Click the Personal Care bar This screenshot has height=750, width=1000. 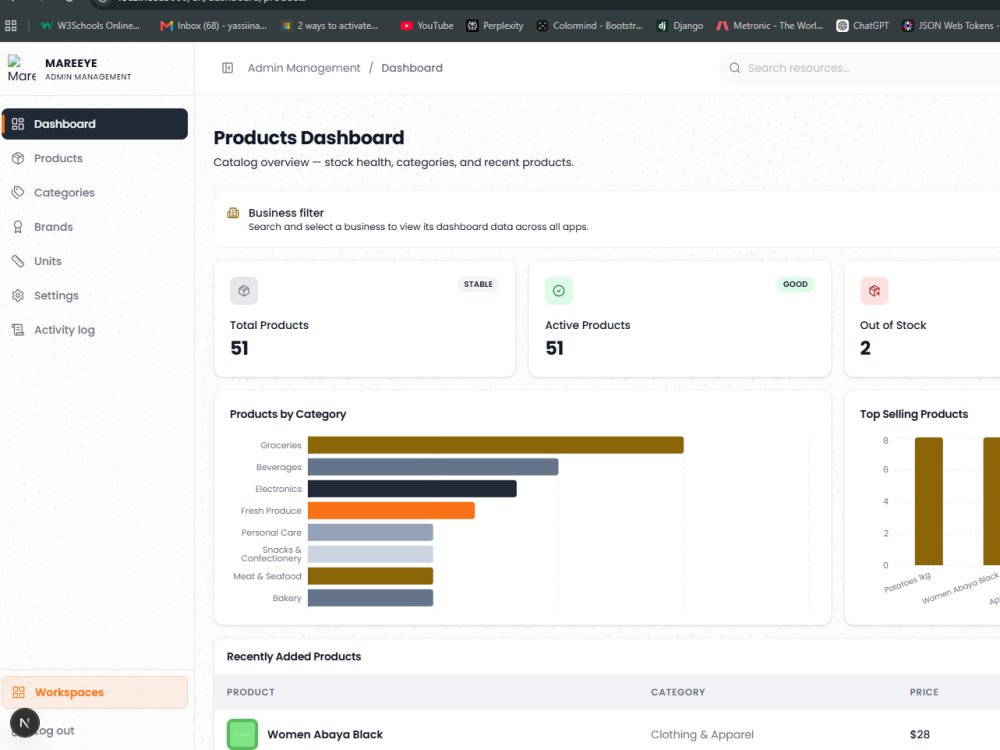(x=371, y=533)
